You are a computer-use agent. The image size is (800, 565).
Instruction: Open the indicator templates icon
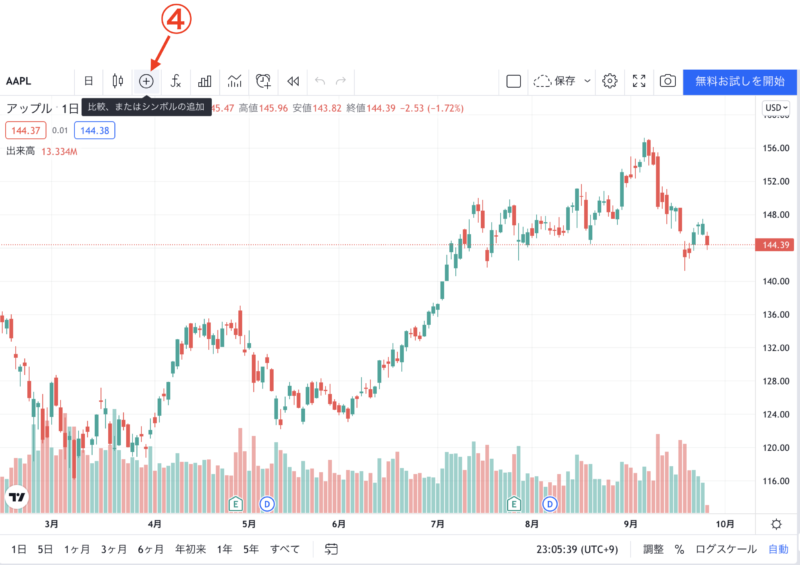click(234, 81)
